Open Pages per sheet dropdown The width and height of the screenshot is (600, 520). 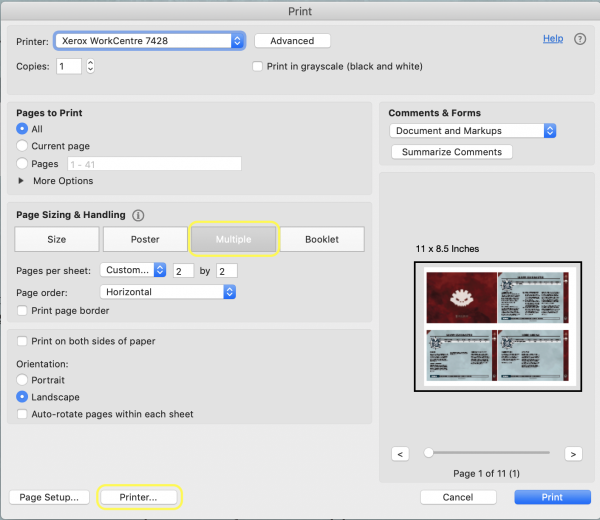click(x=134, y=270)
